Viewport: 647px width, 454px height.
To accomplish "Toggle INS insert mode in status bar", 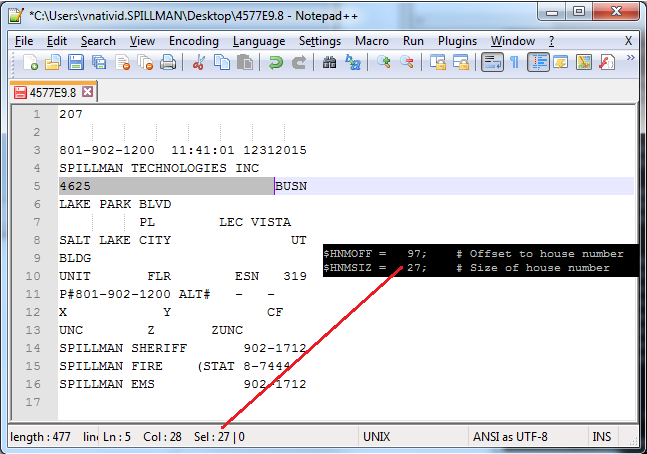I will [x=602, y=437].
